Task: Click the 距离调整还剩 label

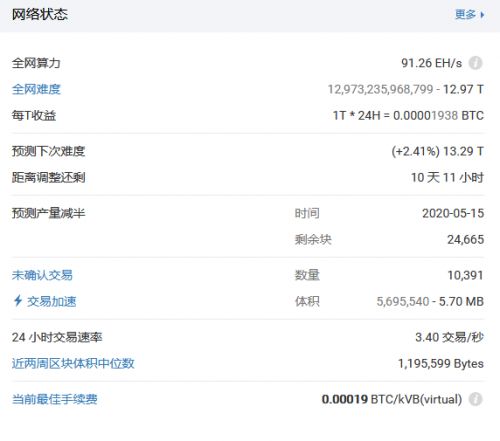Action: (49, 177)
